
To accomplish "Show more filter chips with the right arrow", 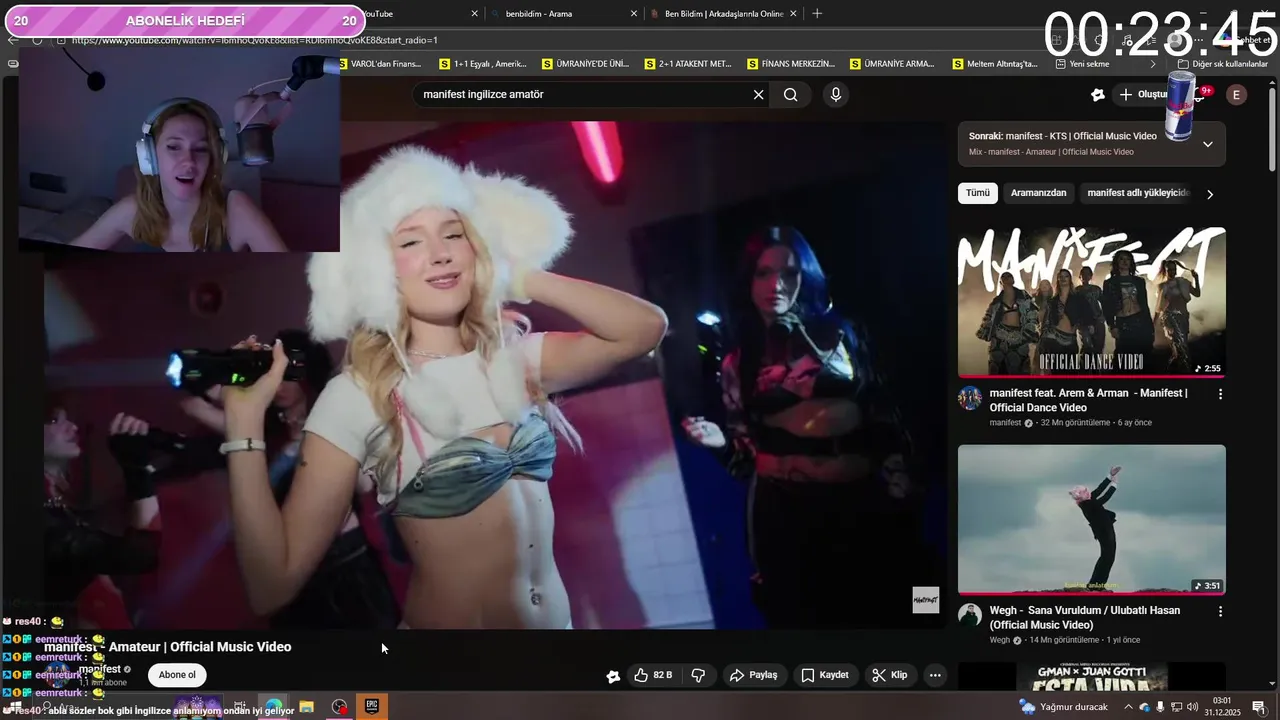I will coord(1209,194).
